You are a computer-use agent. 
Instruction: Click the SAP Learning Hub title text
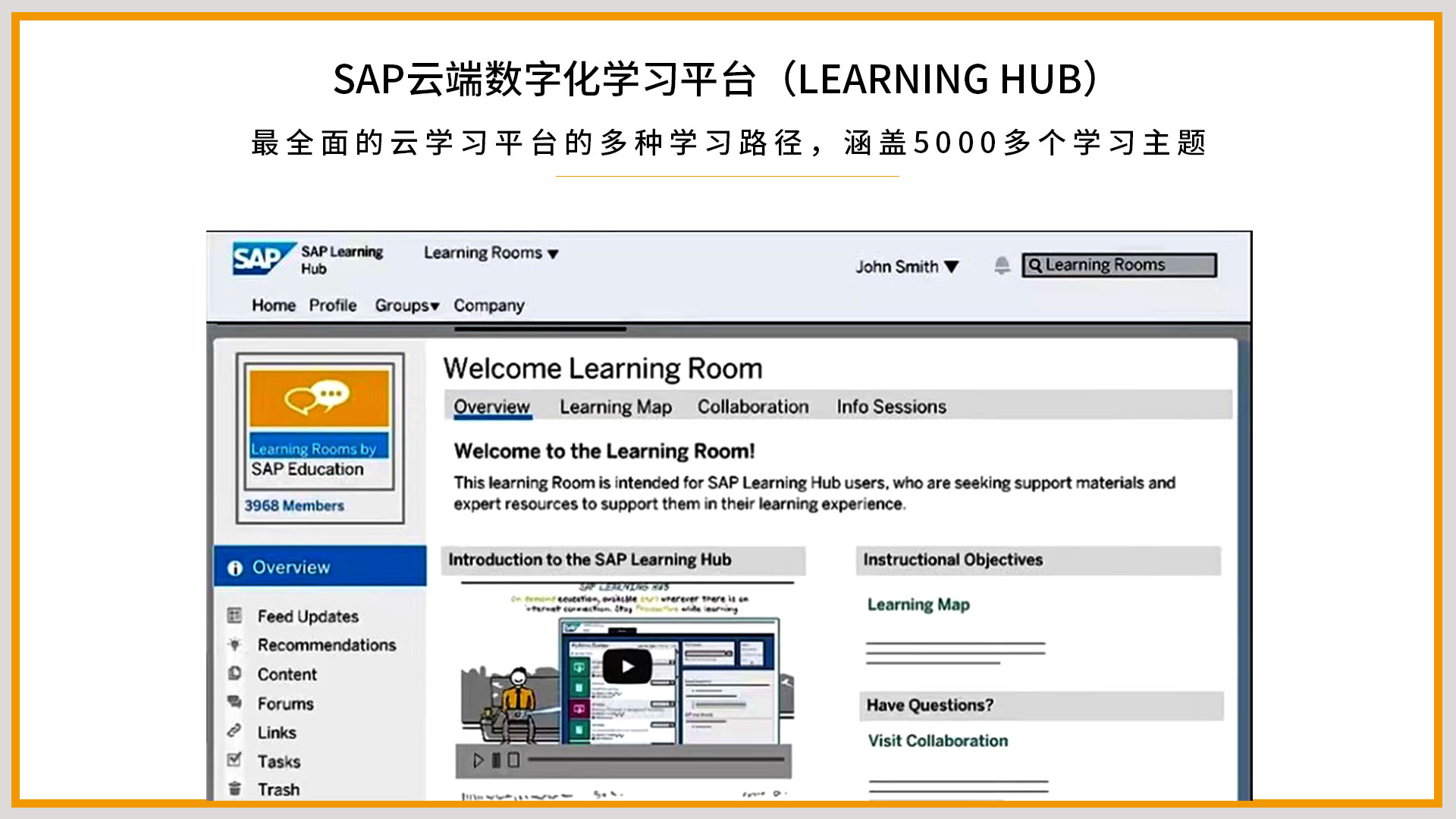(x=342, y=259)
